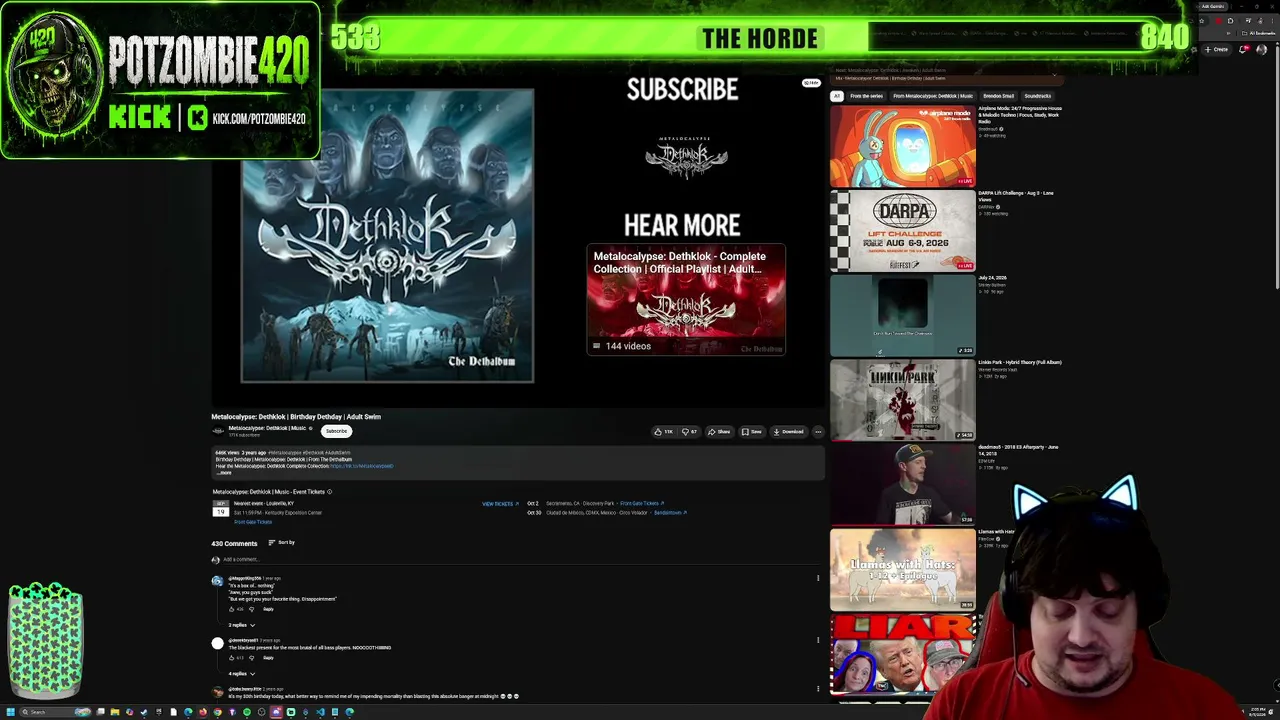The image size is (1280, 720).
Task: Click the 'Front Gate Tickets' link under Kentucky Exposition Center
Action: point(253,522)
